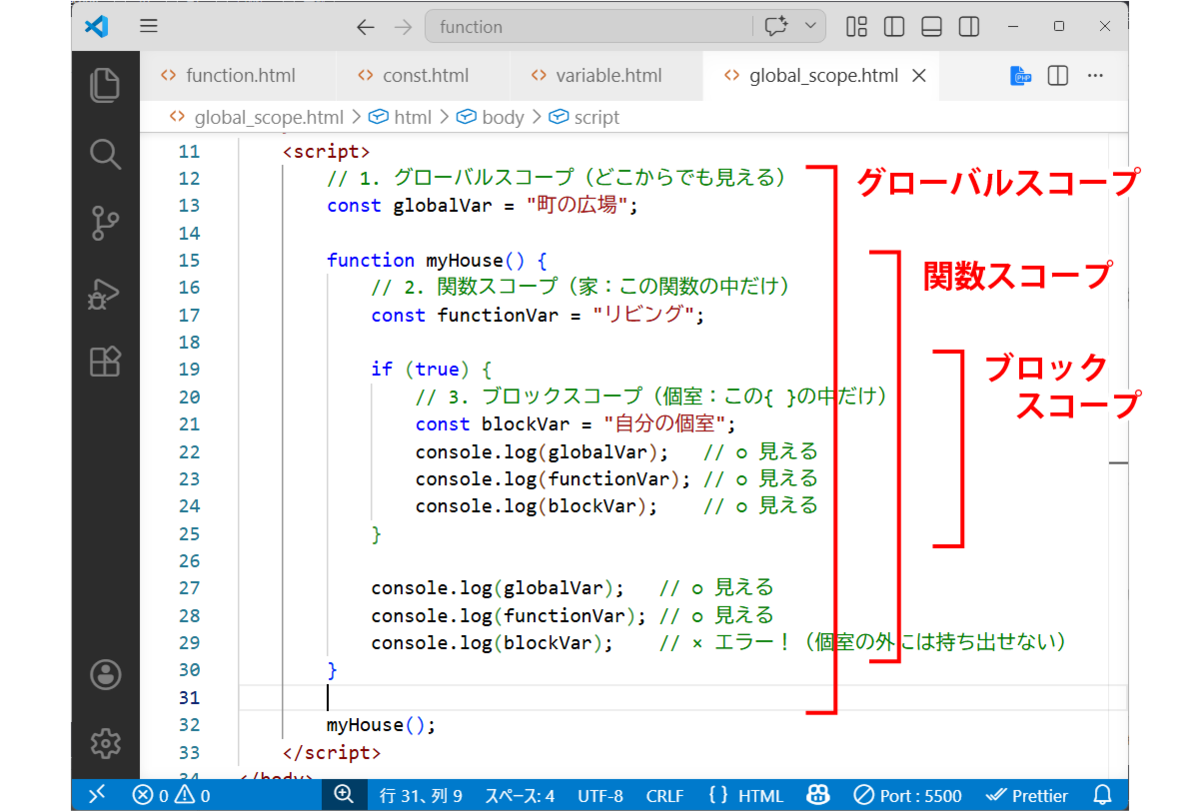Open the notifications bell
This screenshot has width=1200, height=811.
(x=1103, y=796)
